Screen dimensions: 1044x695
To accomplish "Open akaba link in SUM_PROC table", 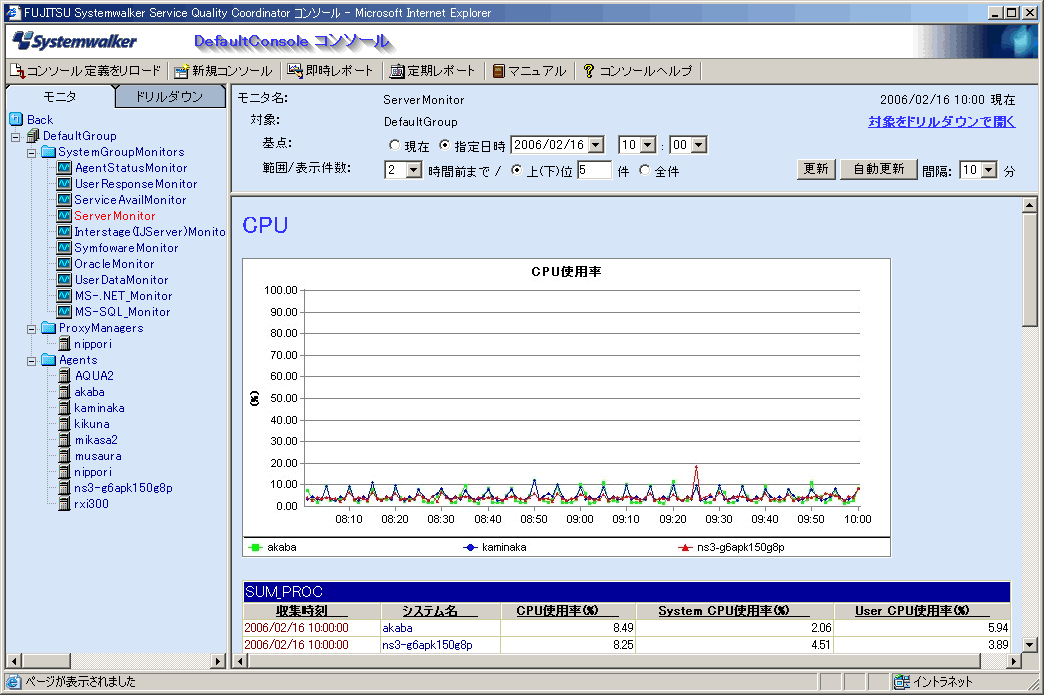I will coord(397,628).
